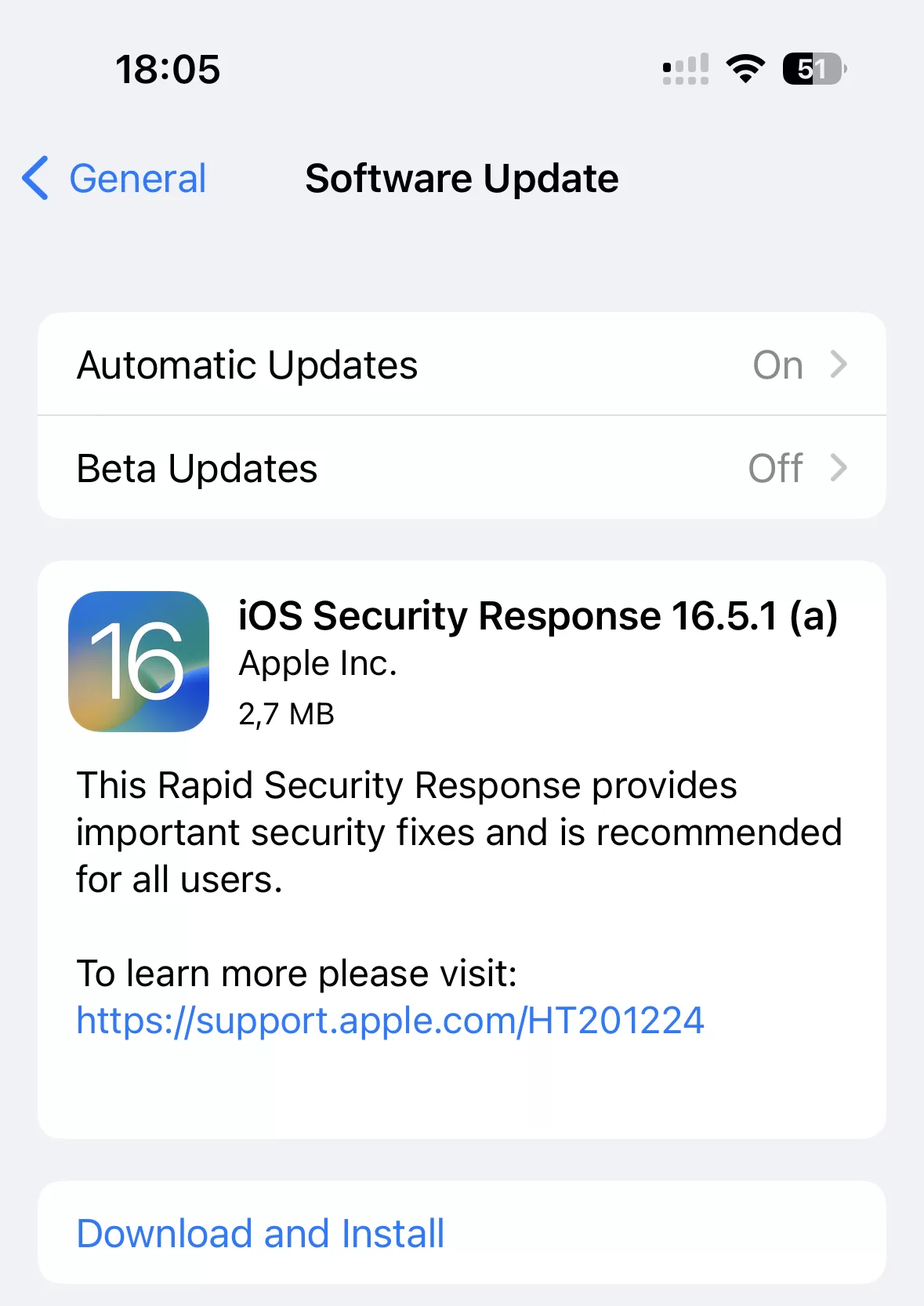Tap the battery indicator showing 51
This screenshot has width=924, height=1306.
coord(811,69)
